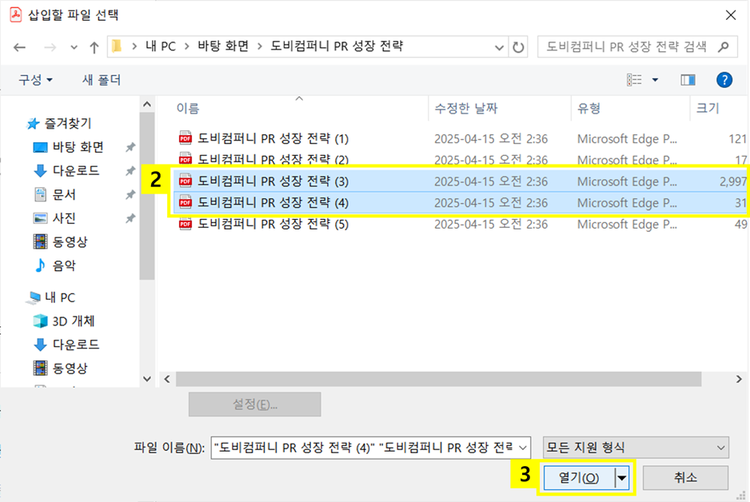Open the 구성 menu
Screen dimensions: 750x502
(35, 79)
